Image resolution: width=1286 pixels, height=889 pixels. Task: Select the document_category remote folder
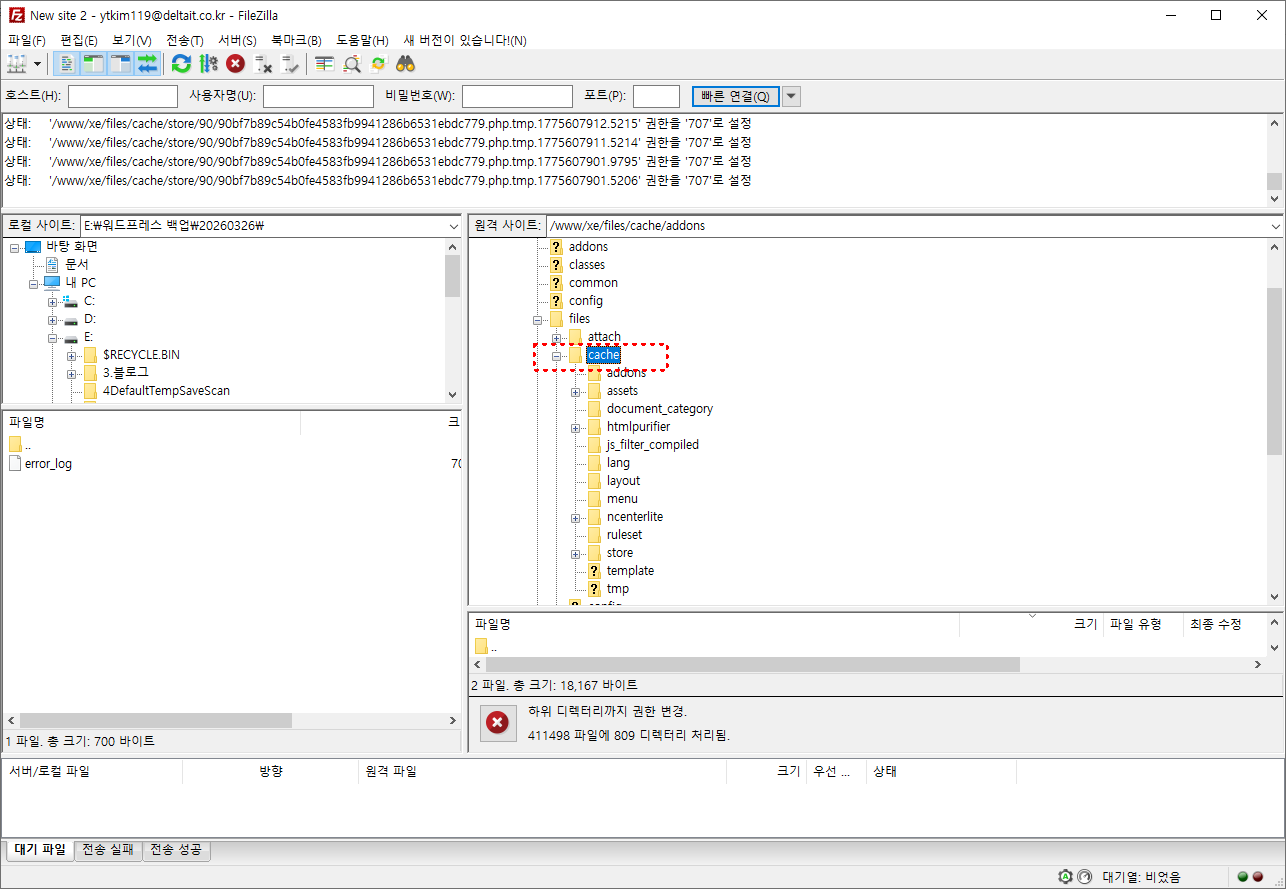coord(660,409)
